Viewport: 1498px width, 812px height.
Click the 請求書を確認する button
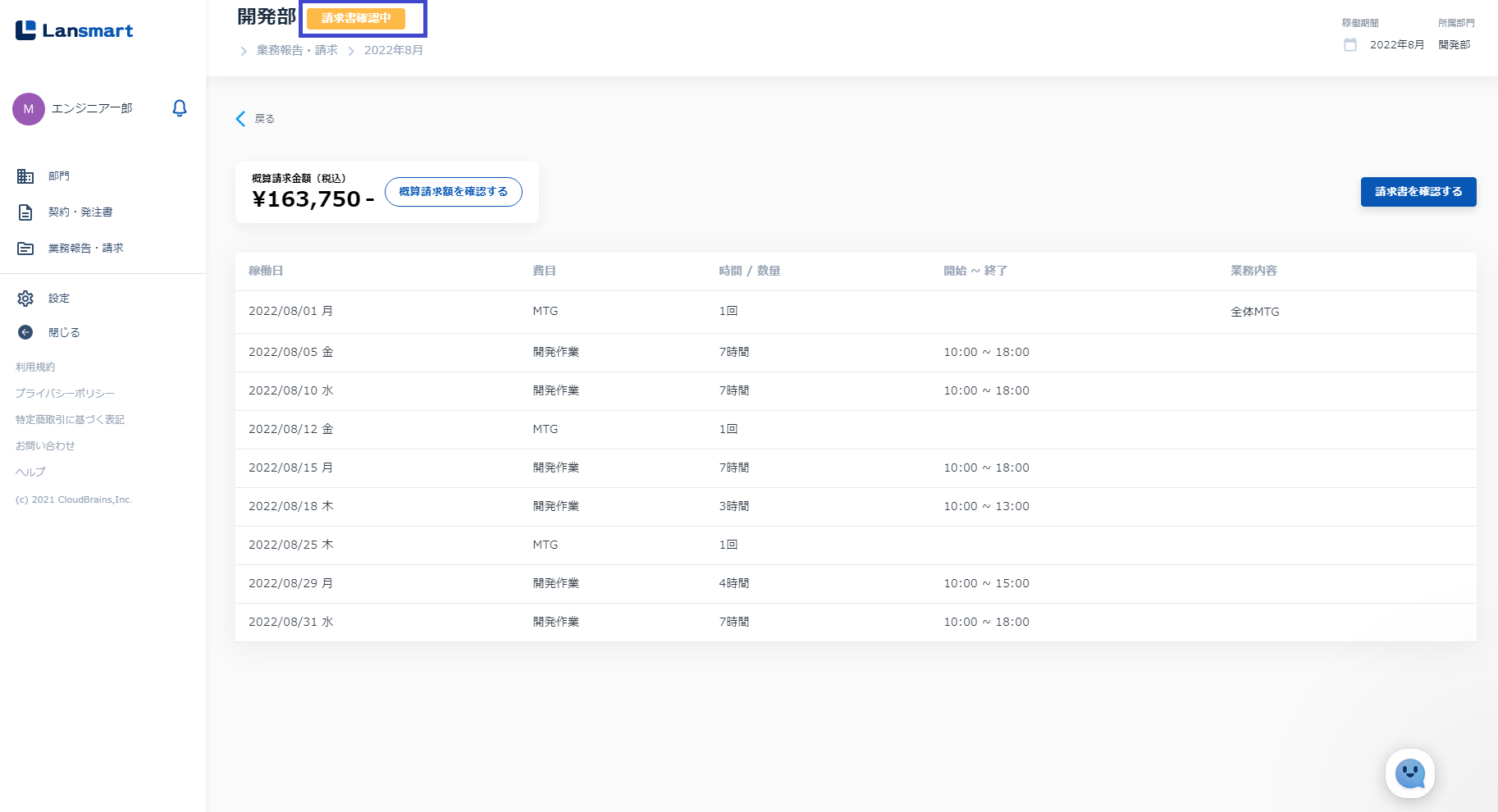(x=1418, y=192)
